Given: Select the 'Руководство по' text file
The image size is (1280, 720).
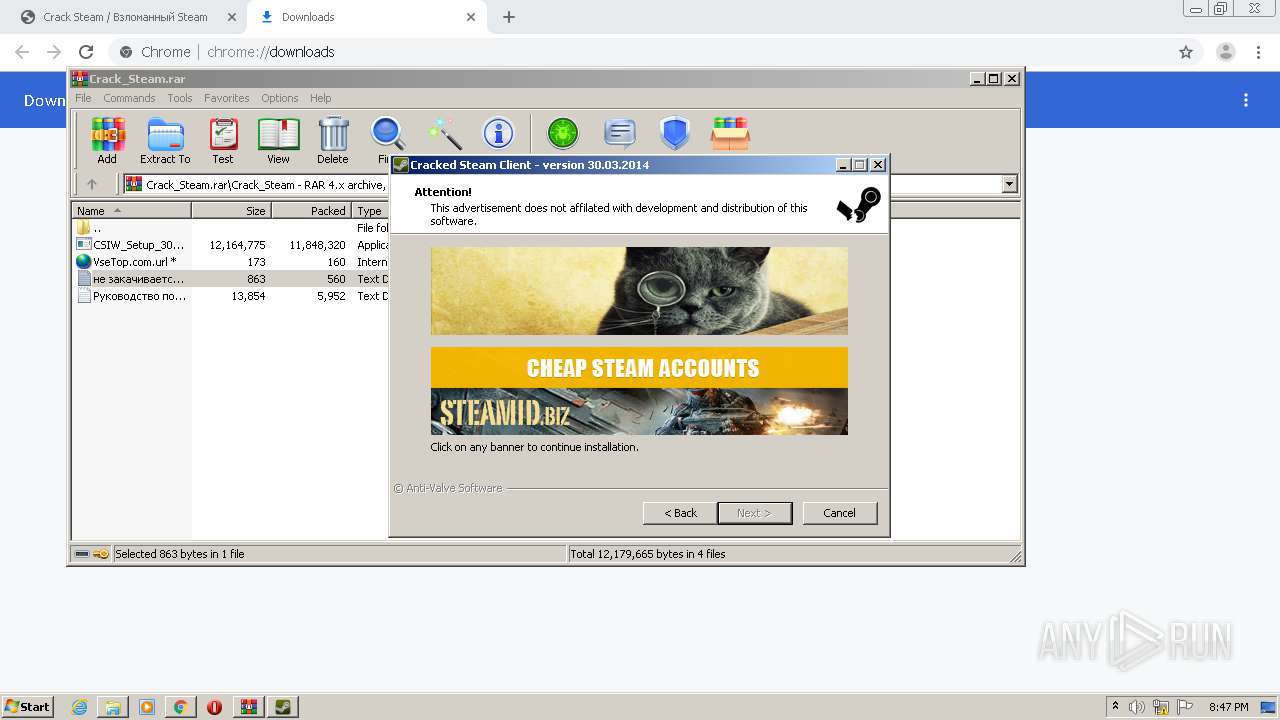Looking at the screenshot, I should click(x=131, y=296).
